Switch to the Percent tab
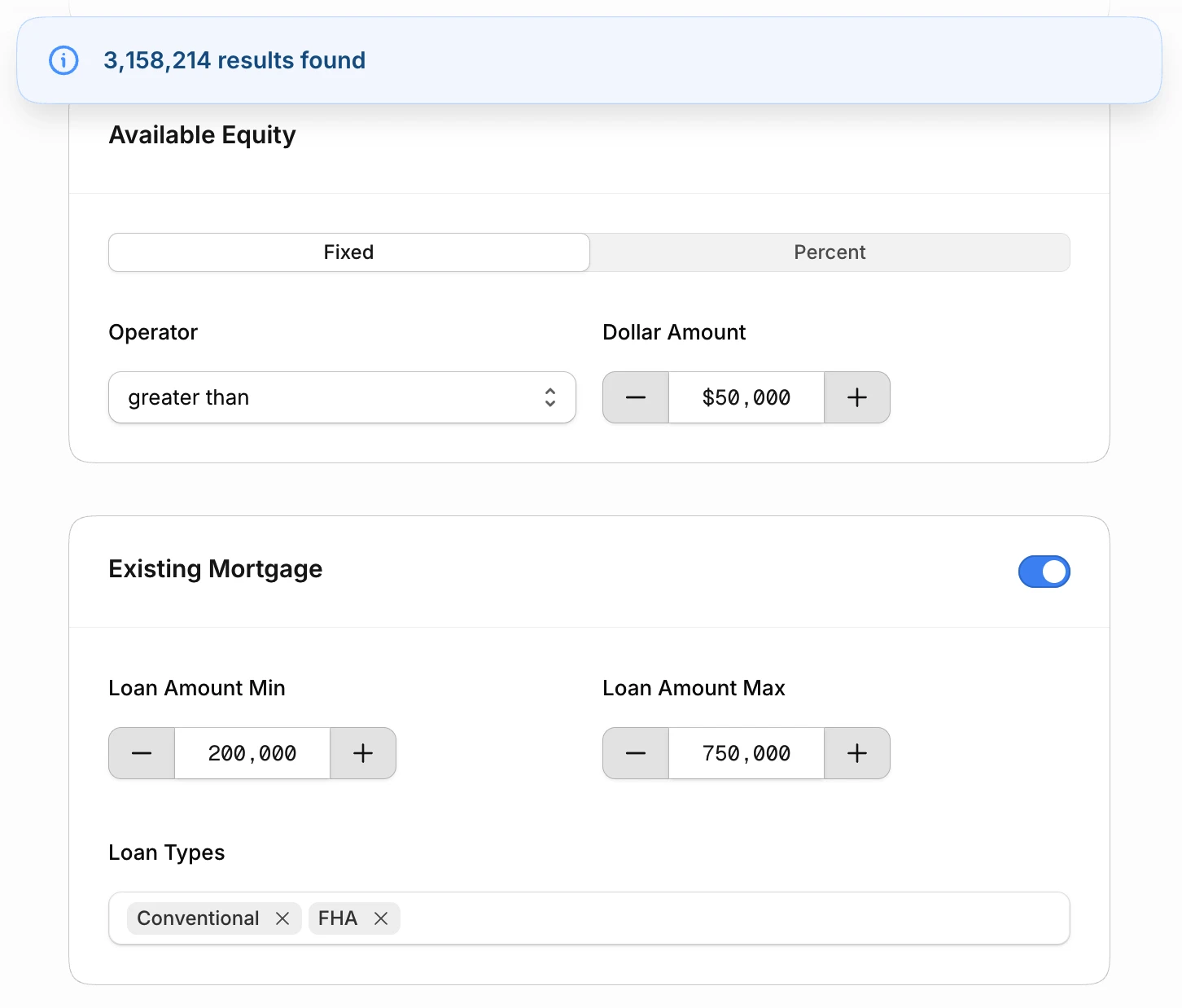The image size is (1182, 1008). (829, 252)
